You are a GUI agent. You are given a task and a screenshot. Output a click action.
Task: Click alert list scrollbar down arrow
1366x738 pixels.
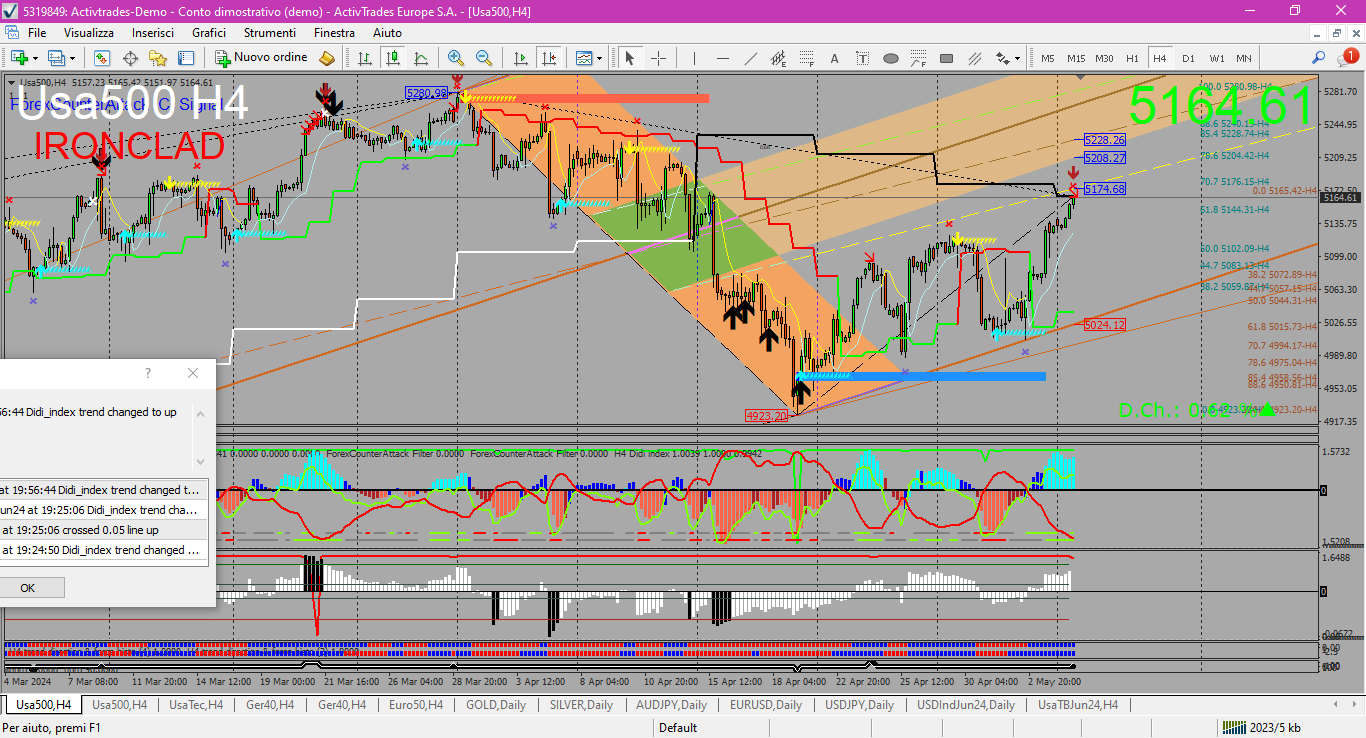coord(201,461)
